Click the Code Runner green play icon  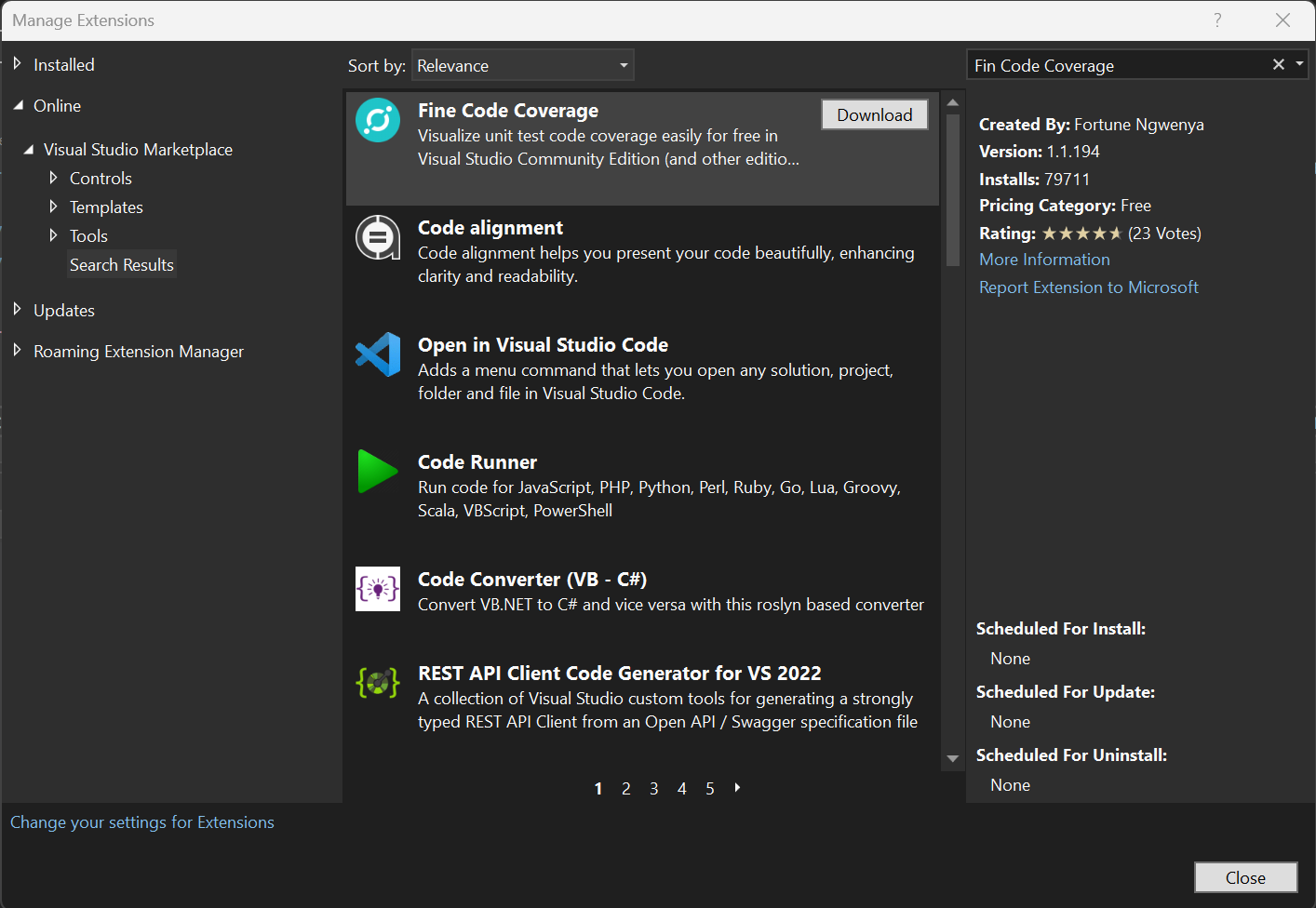[378, 472]
